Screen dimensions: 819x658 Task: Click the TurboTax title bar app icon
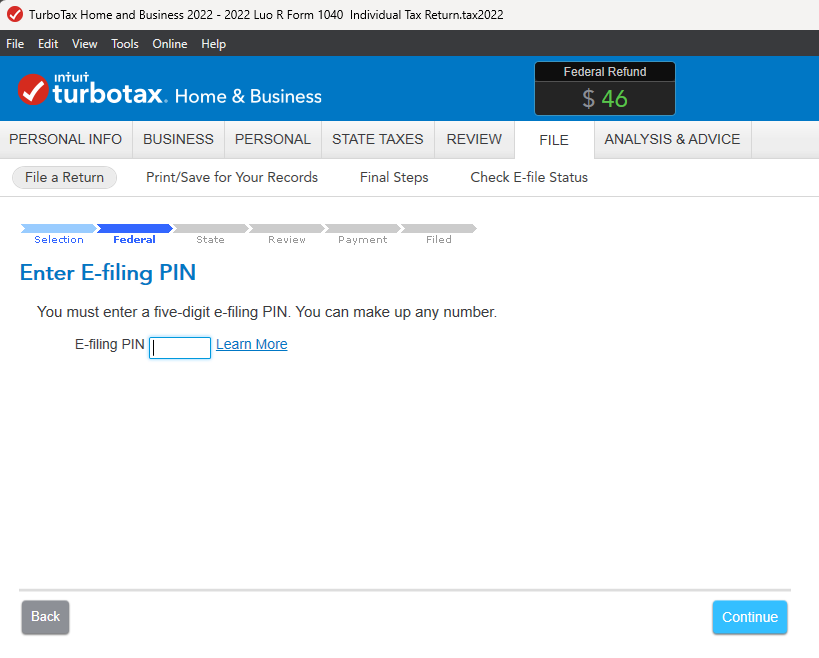tap(15, 14)
